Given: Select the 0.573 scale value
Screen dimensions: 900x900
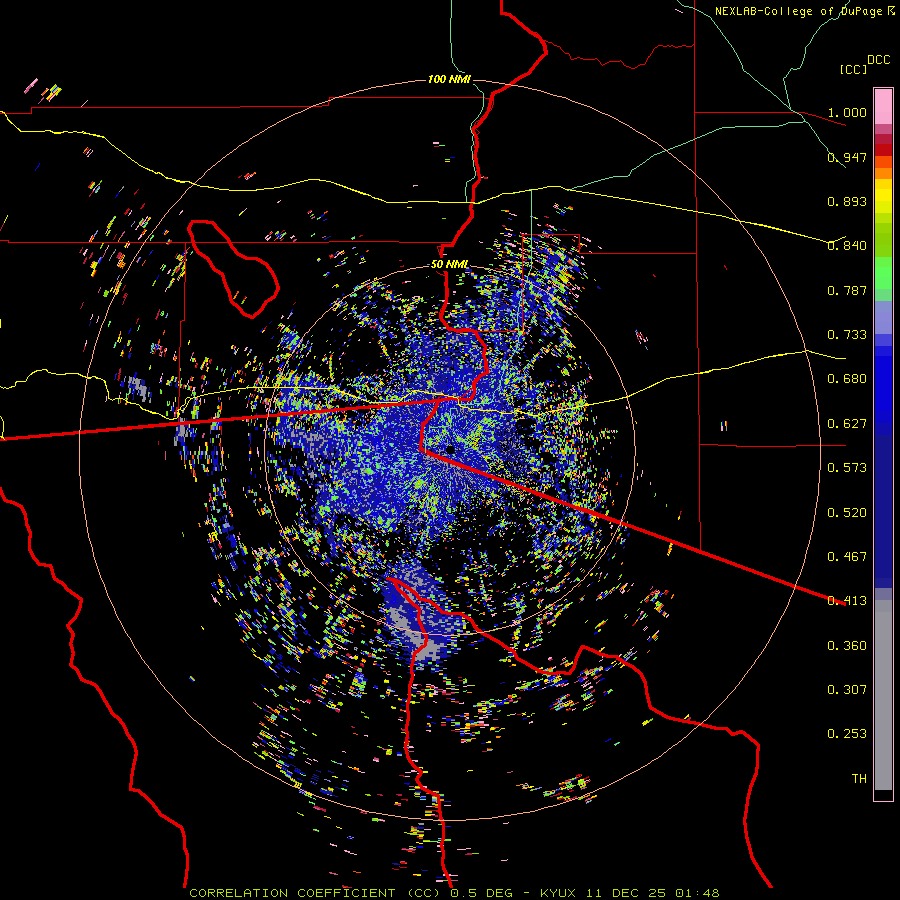Looking at the screenshot, I should (847, 468).
